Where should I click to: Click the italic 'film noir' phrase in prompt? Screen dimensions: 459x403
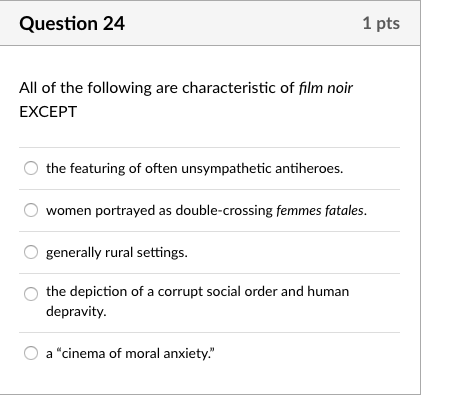pos(326,88)
